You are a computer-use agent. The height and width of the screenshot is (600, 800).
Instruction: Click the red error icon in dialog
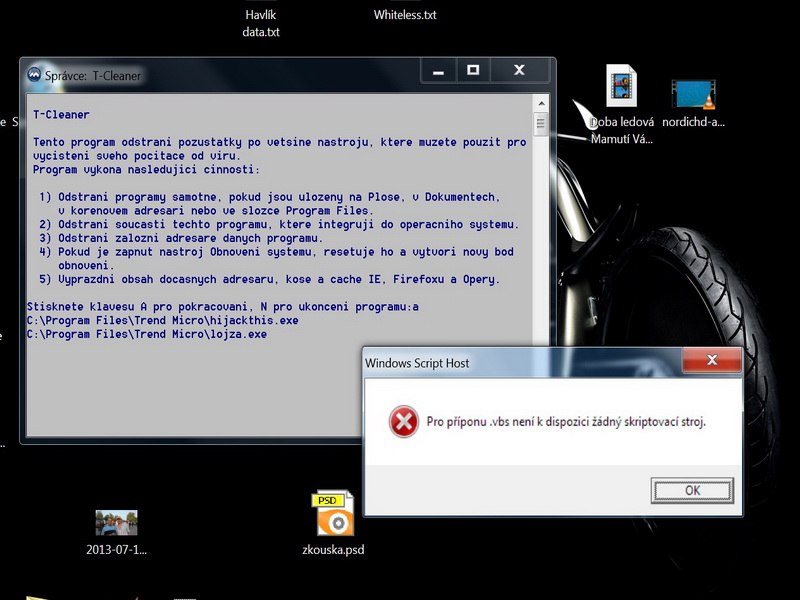coord(403,422)
